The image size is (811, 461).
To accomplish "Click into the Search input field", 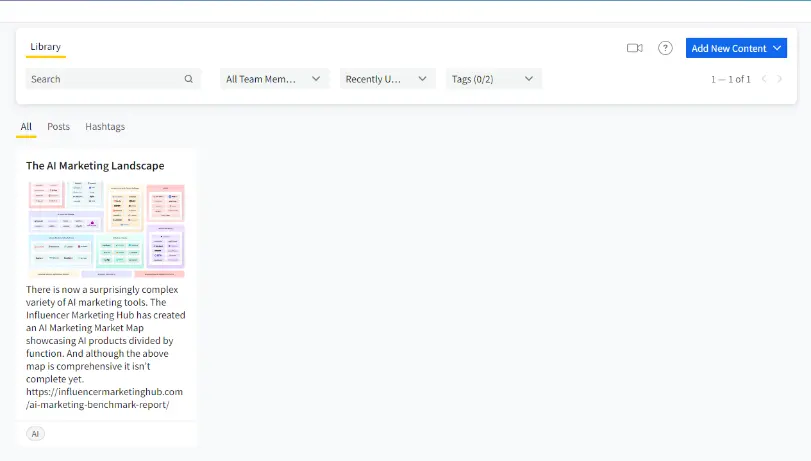I will 105,79.
